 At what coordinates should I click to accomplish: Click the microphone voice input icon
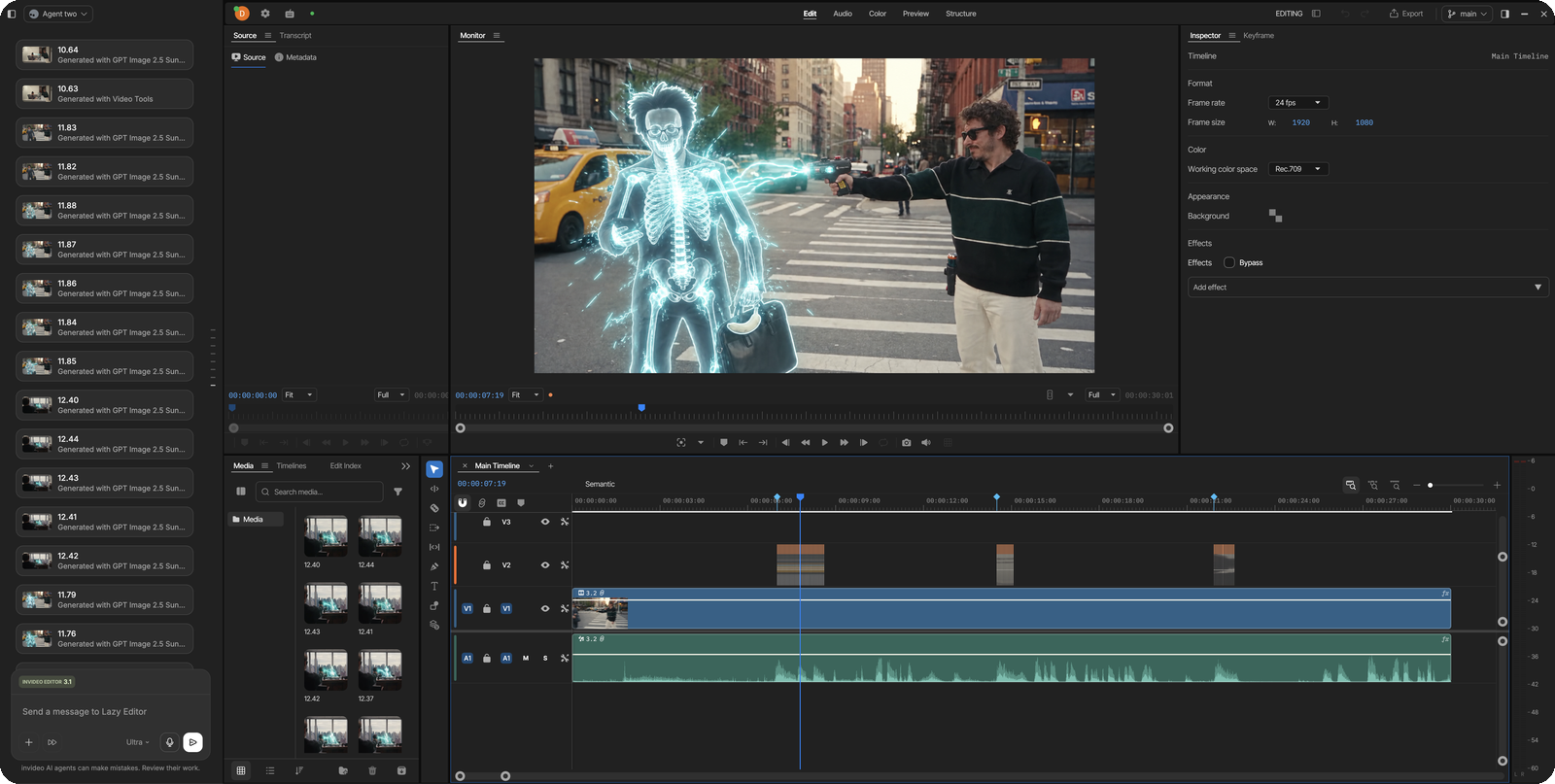169,742
